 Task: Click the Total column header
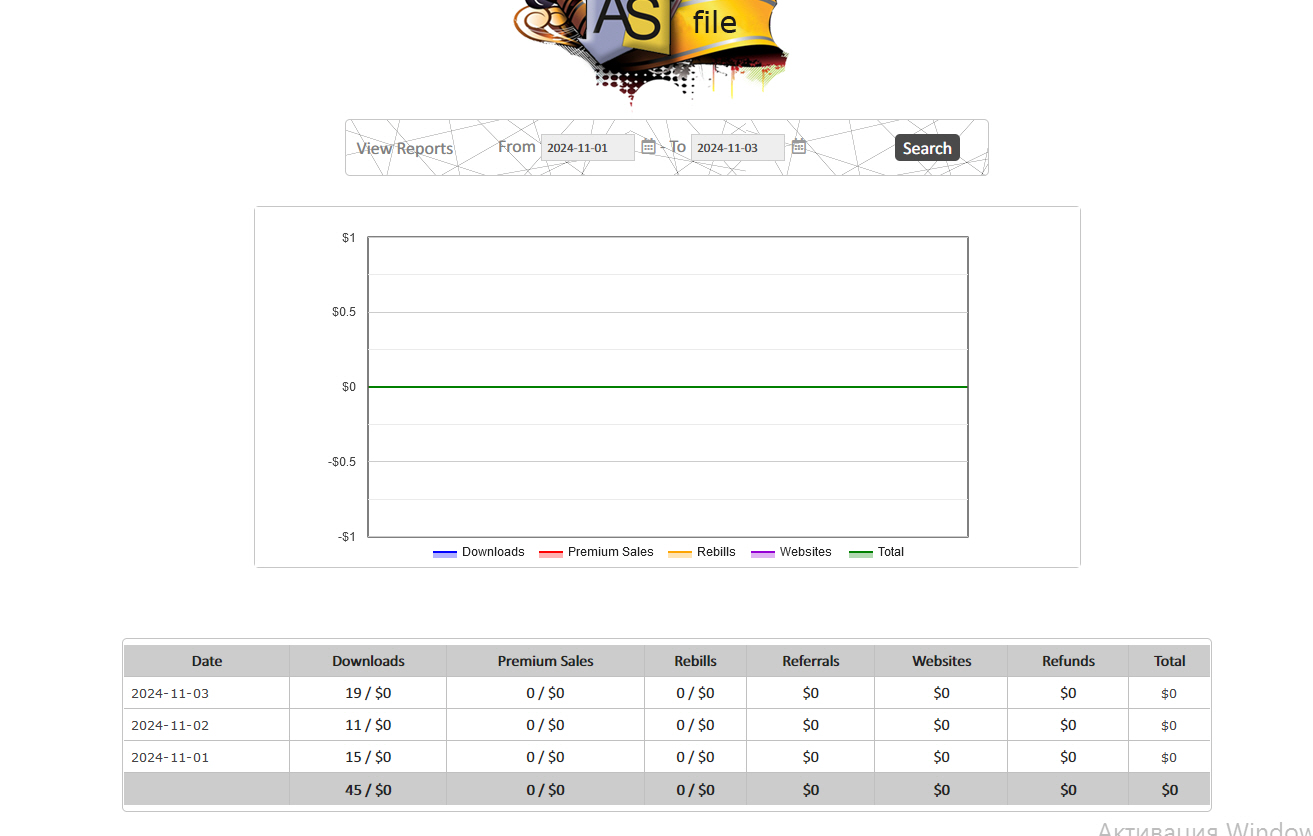pyautogui.click(x=1169, y=661)
